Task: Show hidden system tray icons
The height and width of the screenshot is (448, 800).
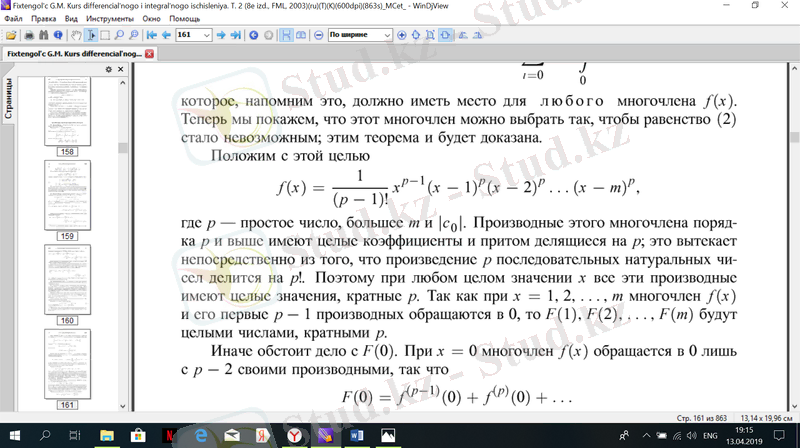Action: pos(646,436)
